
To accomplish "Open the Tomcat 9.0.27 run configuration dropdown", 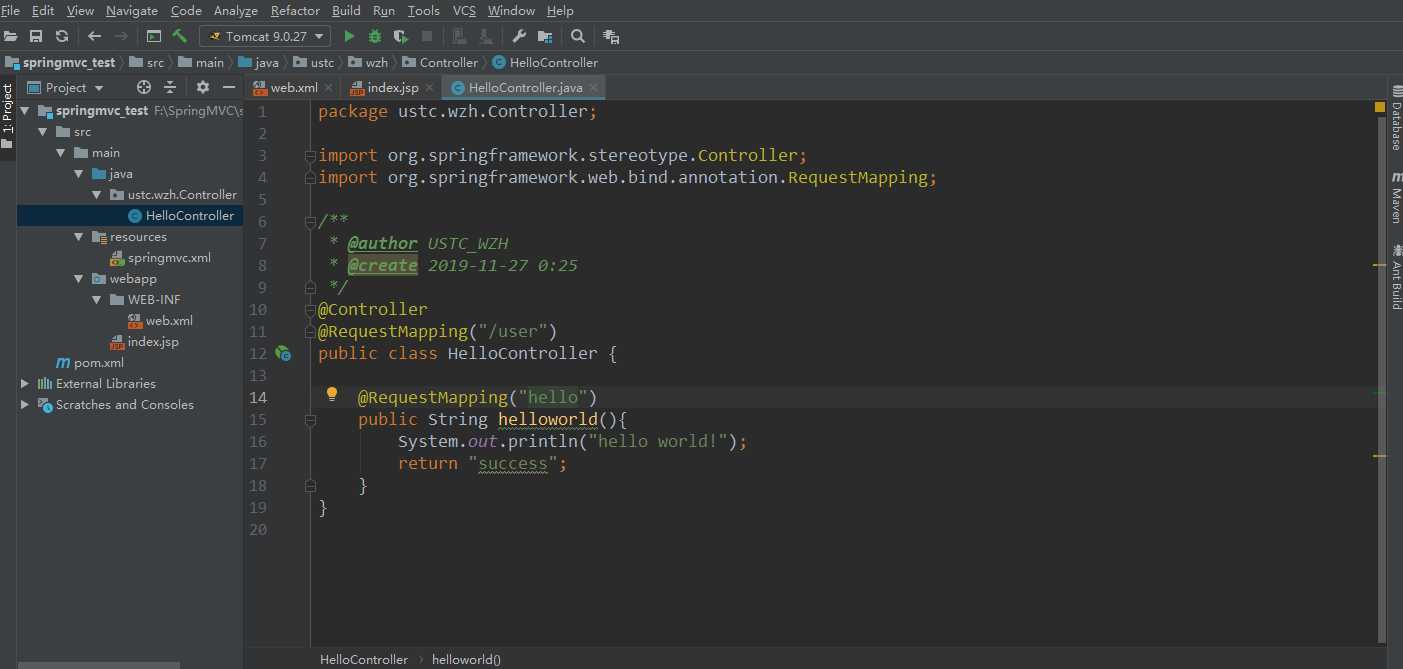I will tap(265, 36).
